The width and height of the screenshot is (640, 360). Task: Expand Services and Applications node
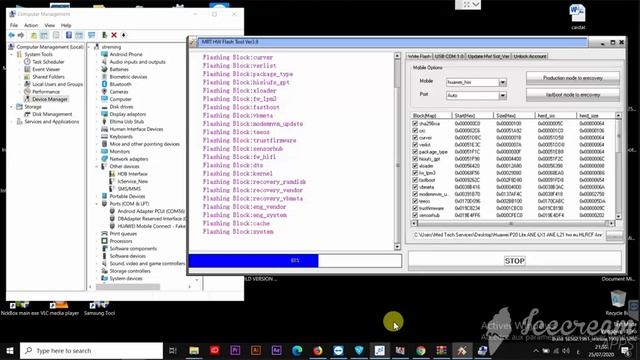[x=11, y=122]
